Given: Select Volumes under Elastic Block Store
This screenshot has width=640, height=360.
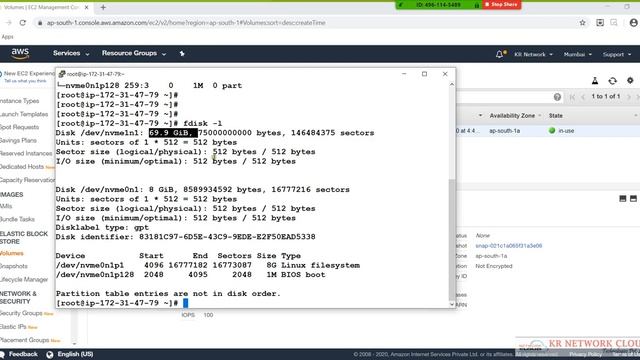Looking at the screenshot, I should (12, 253).
